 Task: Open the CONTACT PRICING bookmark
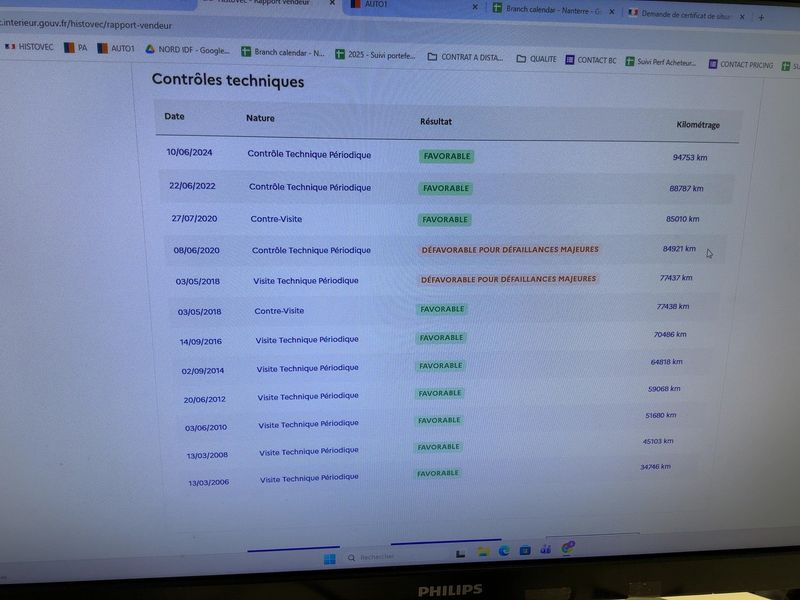tap(740, 64)
